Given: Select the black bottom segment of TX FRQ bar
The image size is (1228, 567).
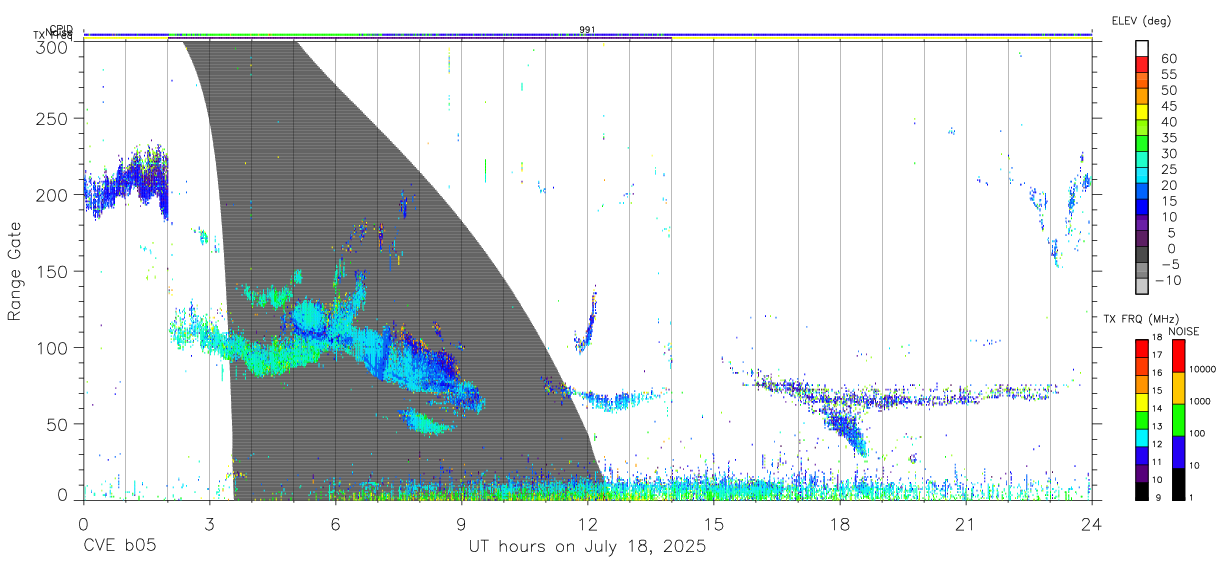Looking at the screenshot, I should [x=1142, y=490].
